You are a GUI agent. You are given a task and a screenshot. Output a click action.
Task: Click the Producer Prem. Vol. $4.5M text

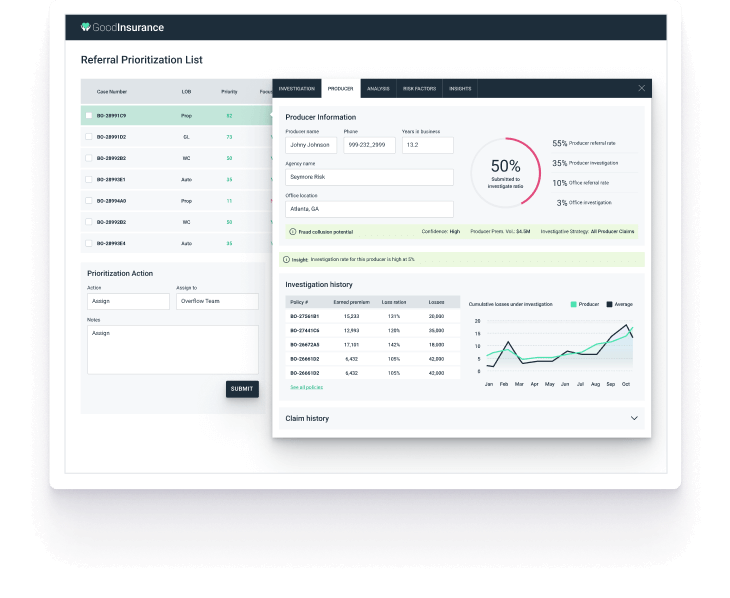500,231
